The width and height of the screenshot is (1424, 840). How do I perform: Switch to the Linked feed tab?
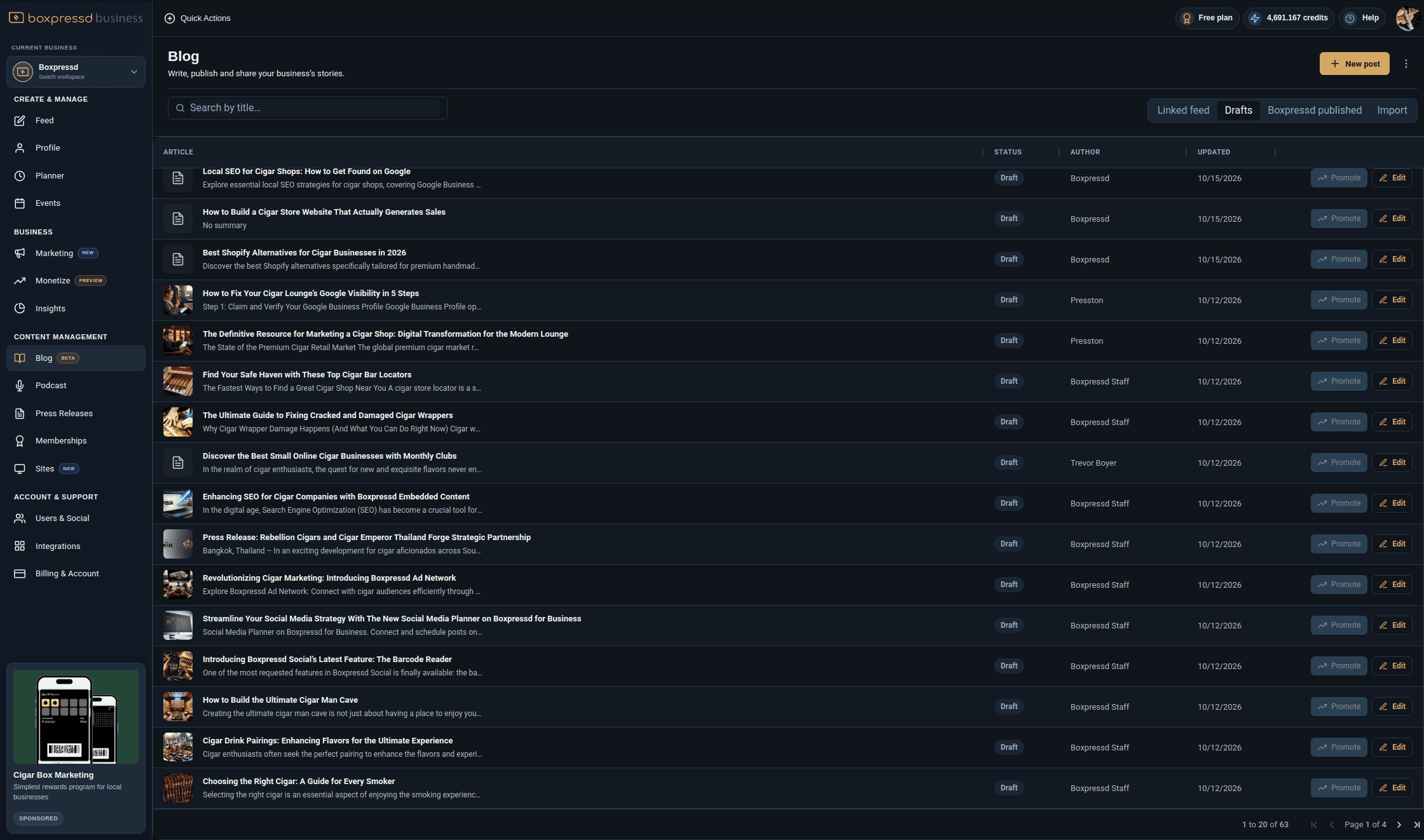1183,111
